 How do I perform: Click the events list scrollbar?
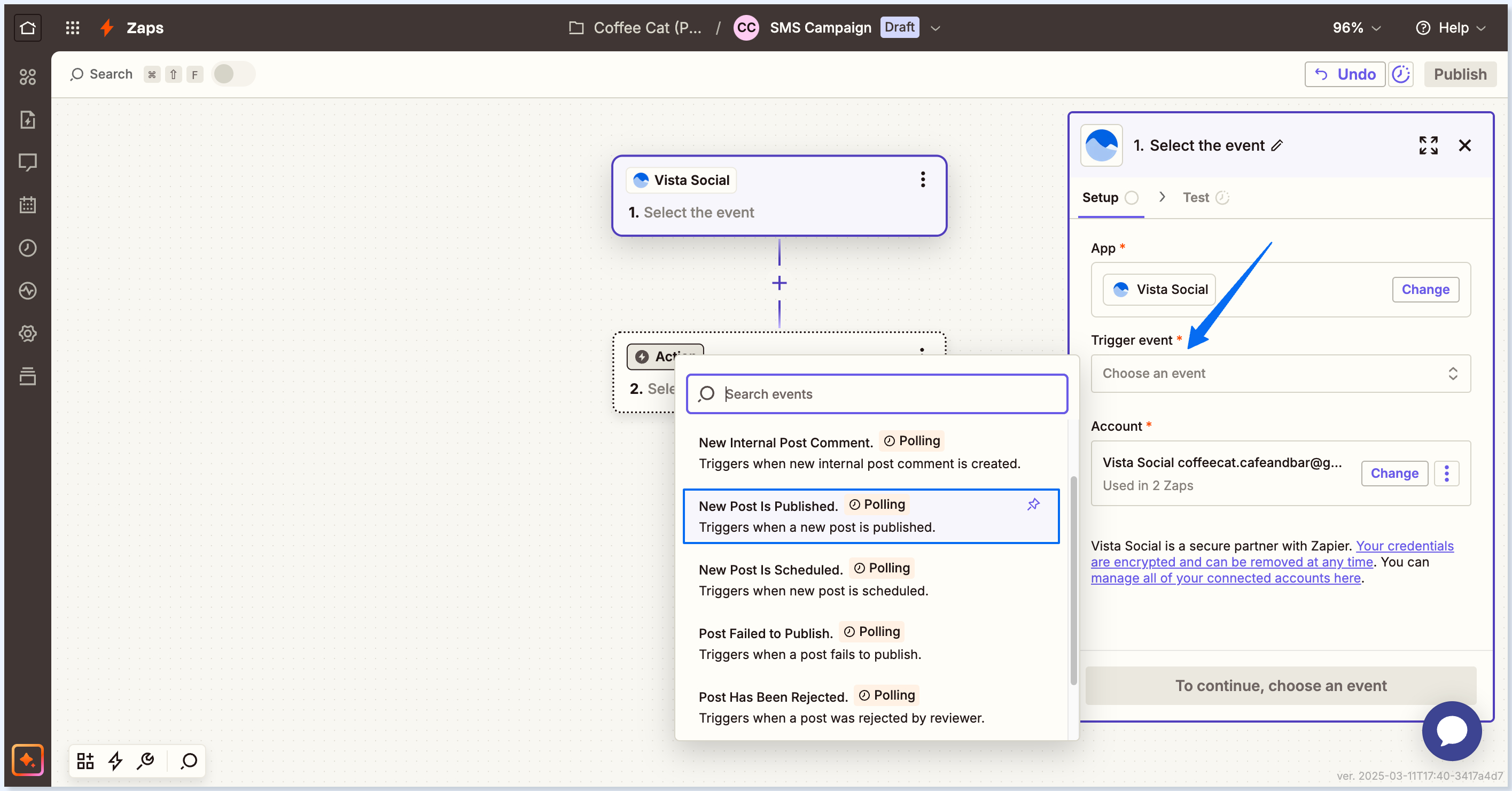click(1073, 580)
